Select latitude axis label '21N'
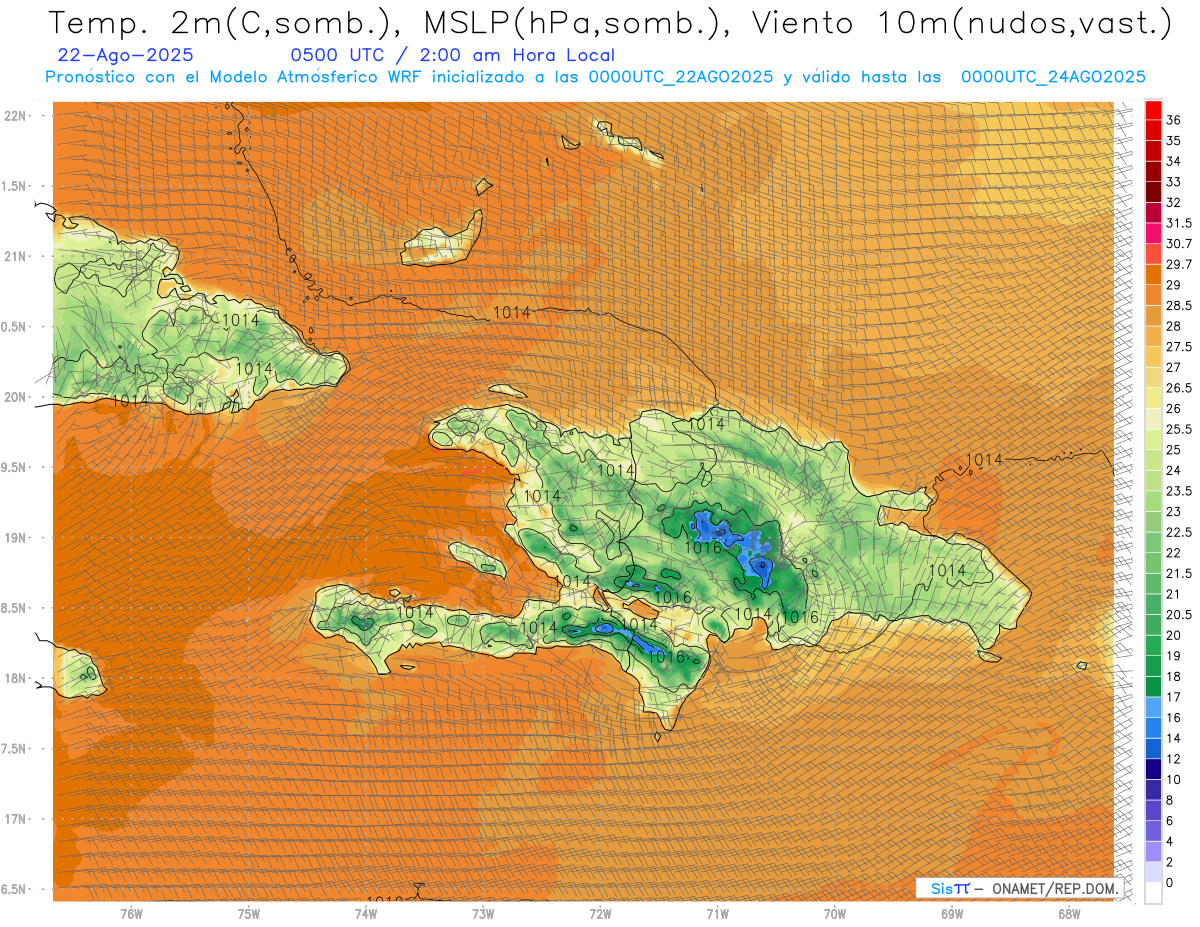The image size is (1200, 927). click(x=15, y=256)
